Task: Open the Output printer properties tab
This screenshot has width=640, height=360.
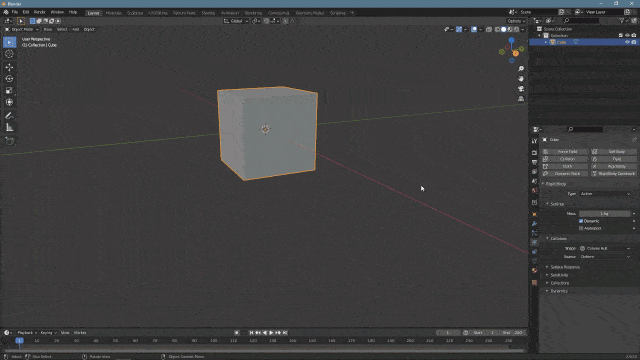Action: [x=534, y=162]
